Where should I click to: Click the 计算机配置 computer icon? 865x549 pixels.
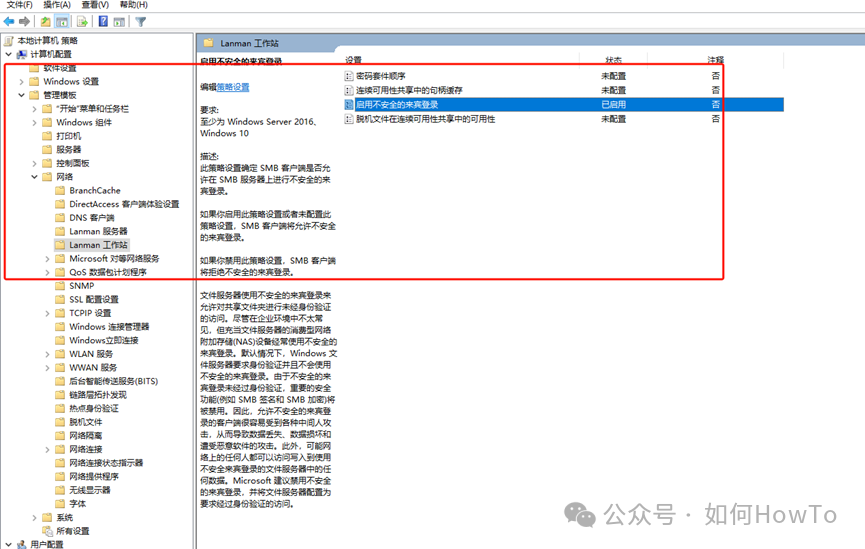[22, 54]
